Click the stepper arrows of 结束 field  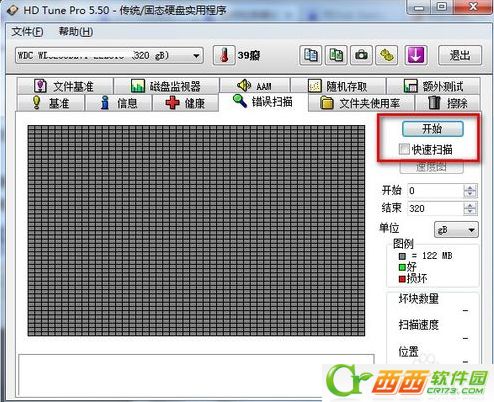(x=470, y=209)
